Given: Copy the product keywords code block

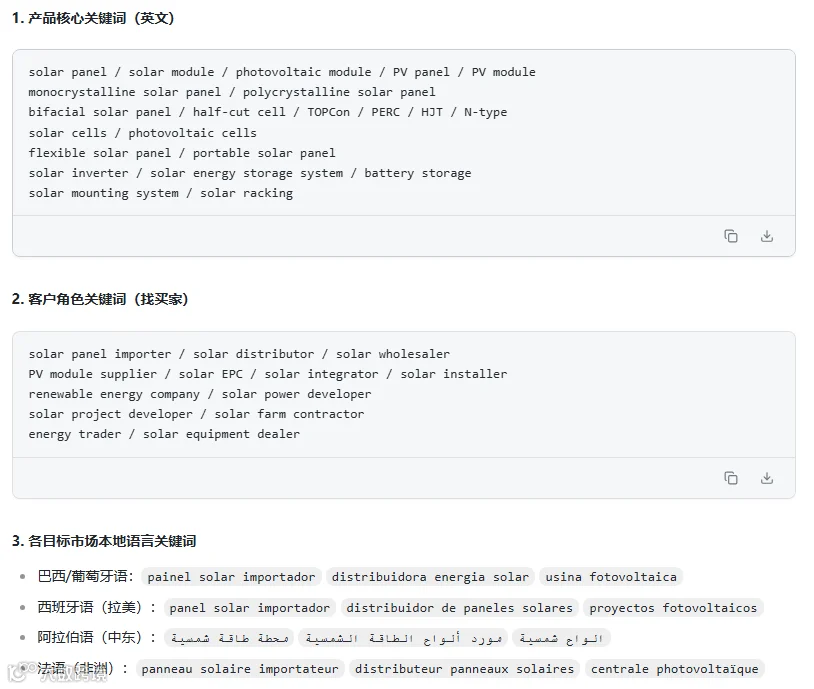Looking at the screenshot, I should [730, 236].
